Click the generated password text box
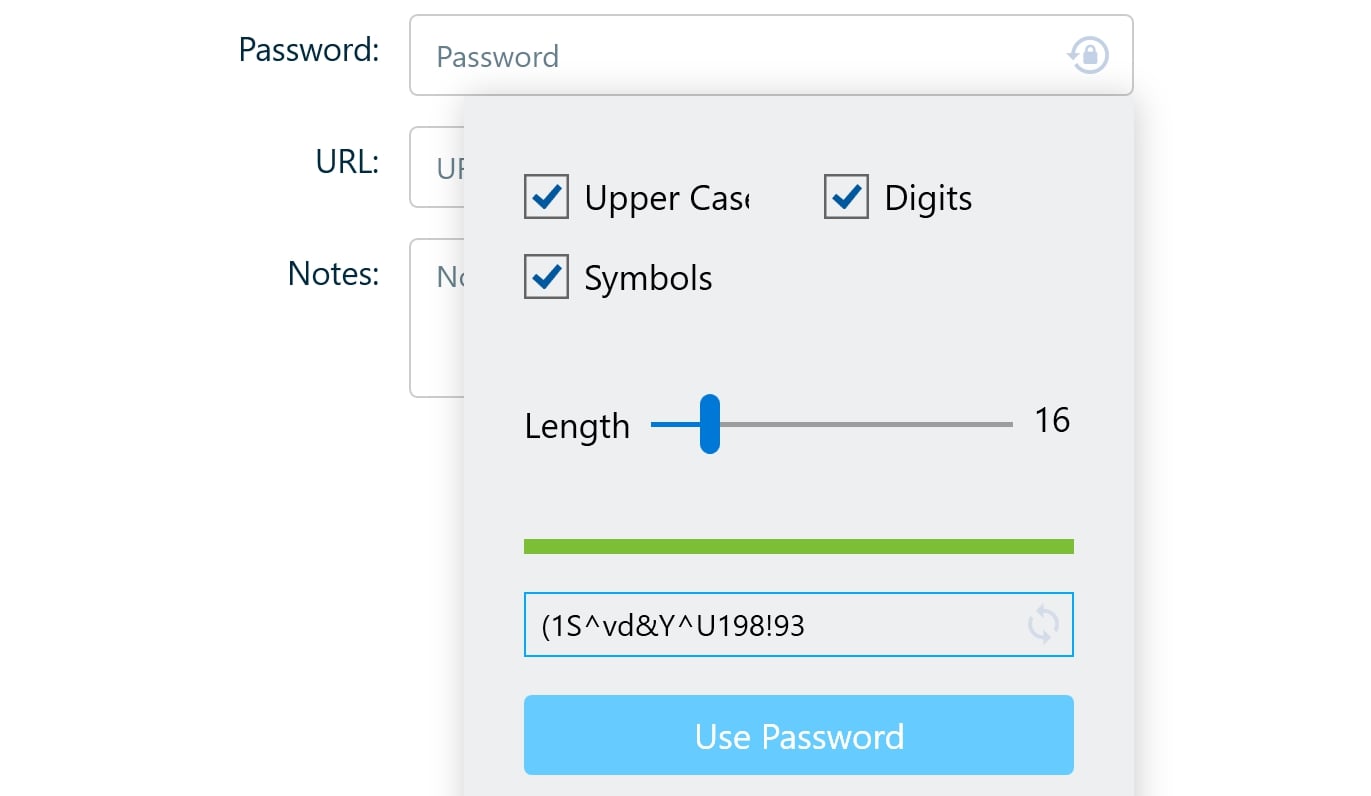Screen dimensions: 1371x796 (x=799, y=626)
